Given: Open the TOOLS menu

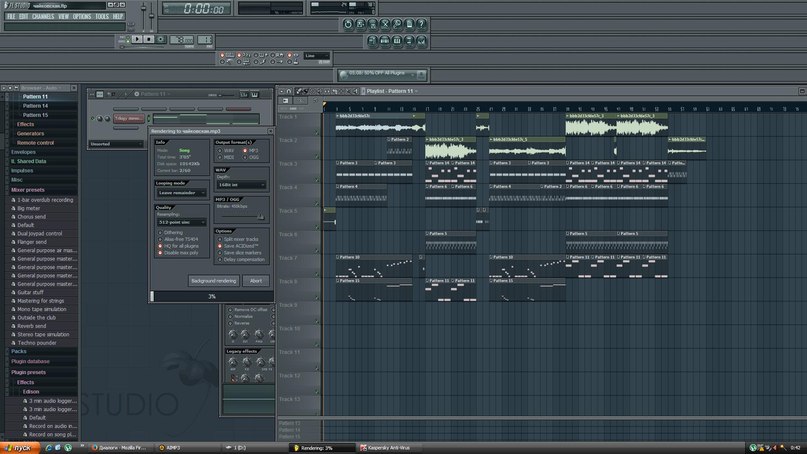Looking at the screenshot, I should 102,16.
